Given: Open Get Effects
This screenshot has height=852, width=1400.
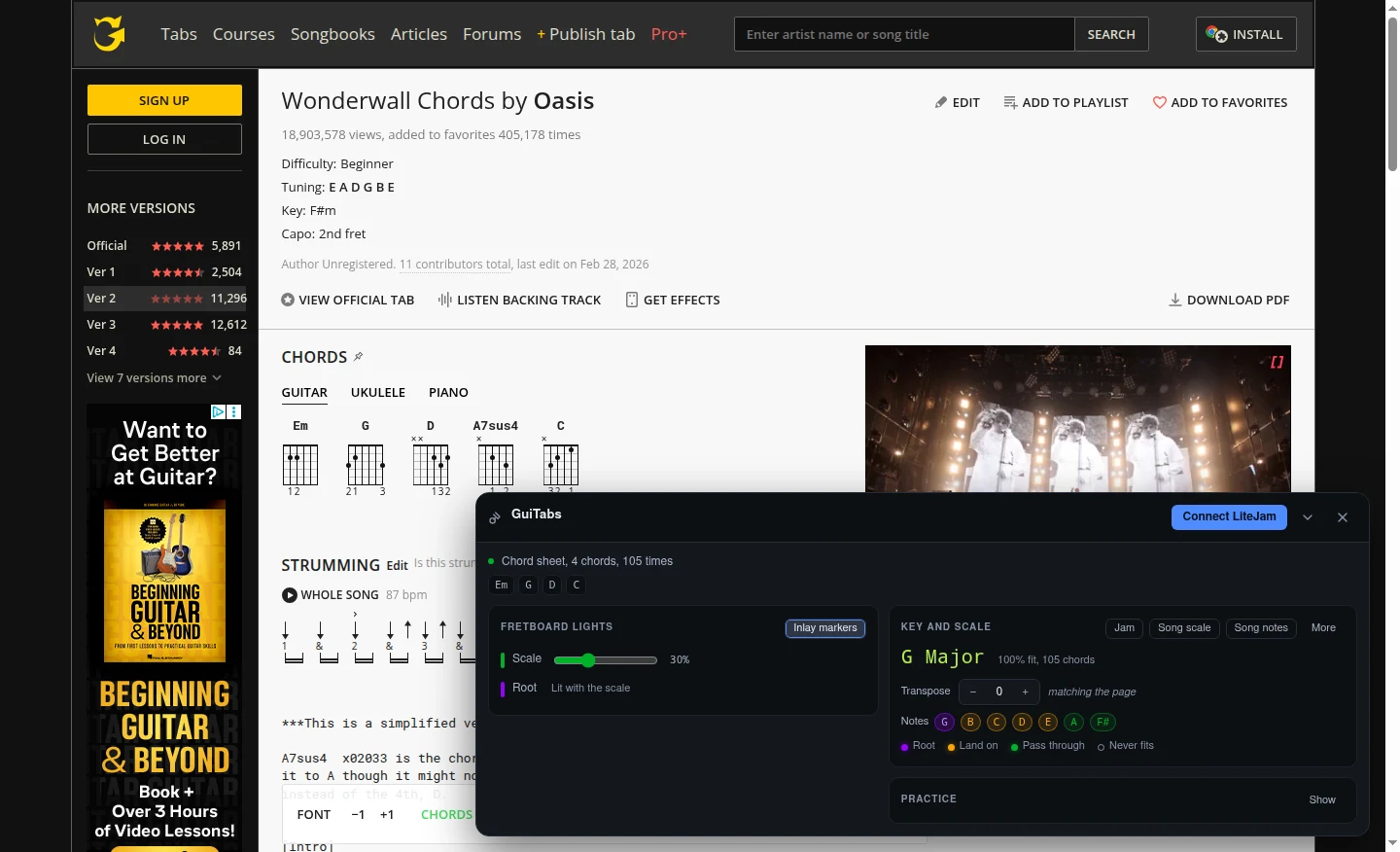Looking at the screenshot, I should [x=673, y=300].
